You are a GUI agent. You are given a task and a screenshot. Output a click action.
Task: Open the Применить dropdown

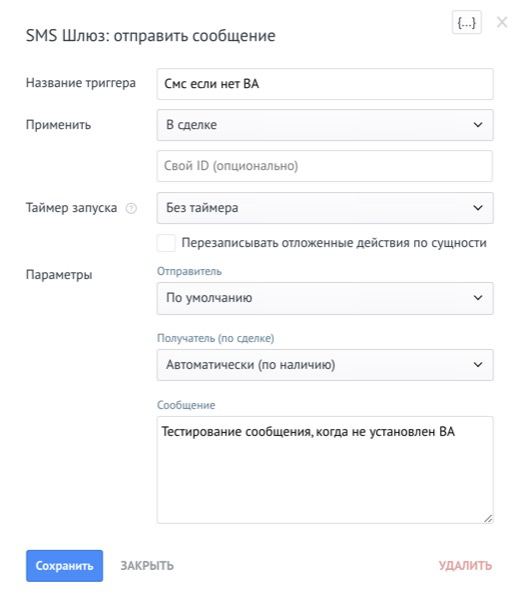[325, 125]
